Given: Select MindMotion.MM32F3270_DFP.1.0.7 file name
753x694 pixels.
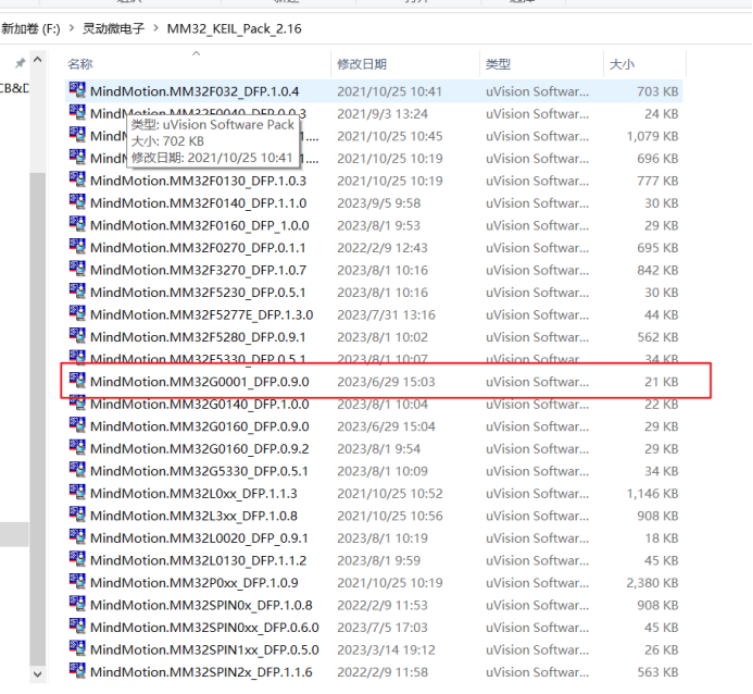Looking at the screenshot, I should [x=198, y=270].
